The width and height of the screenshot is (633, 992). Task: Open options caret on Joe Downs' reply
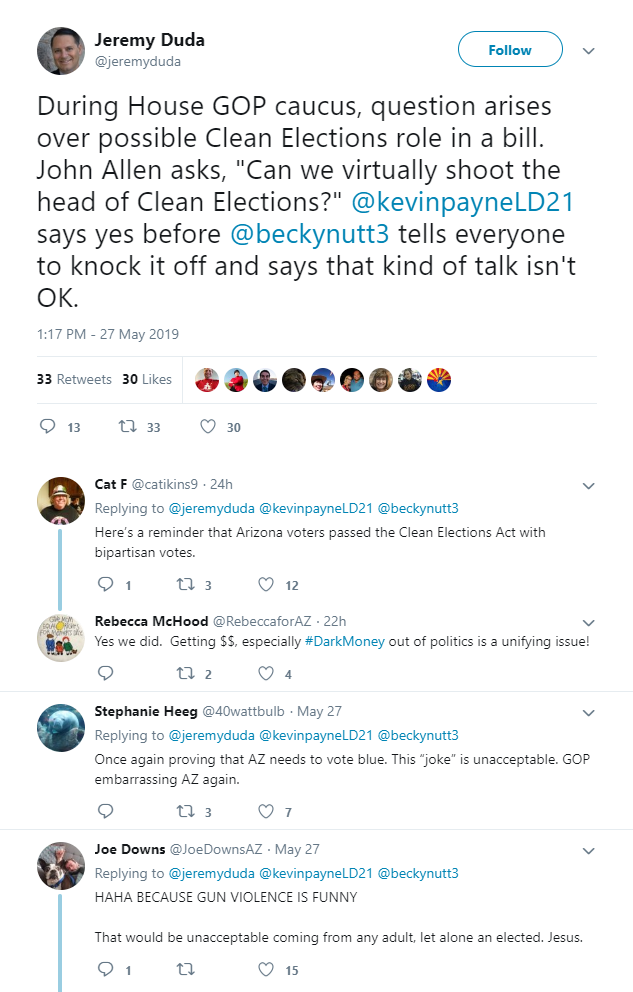pyautogui.click(x=589, y=850)
